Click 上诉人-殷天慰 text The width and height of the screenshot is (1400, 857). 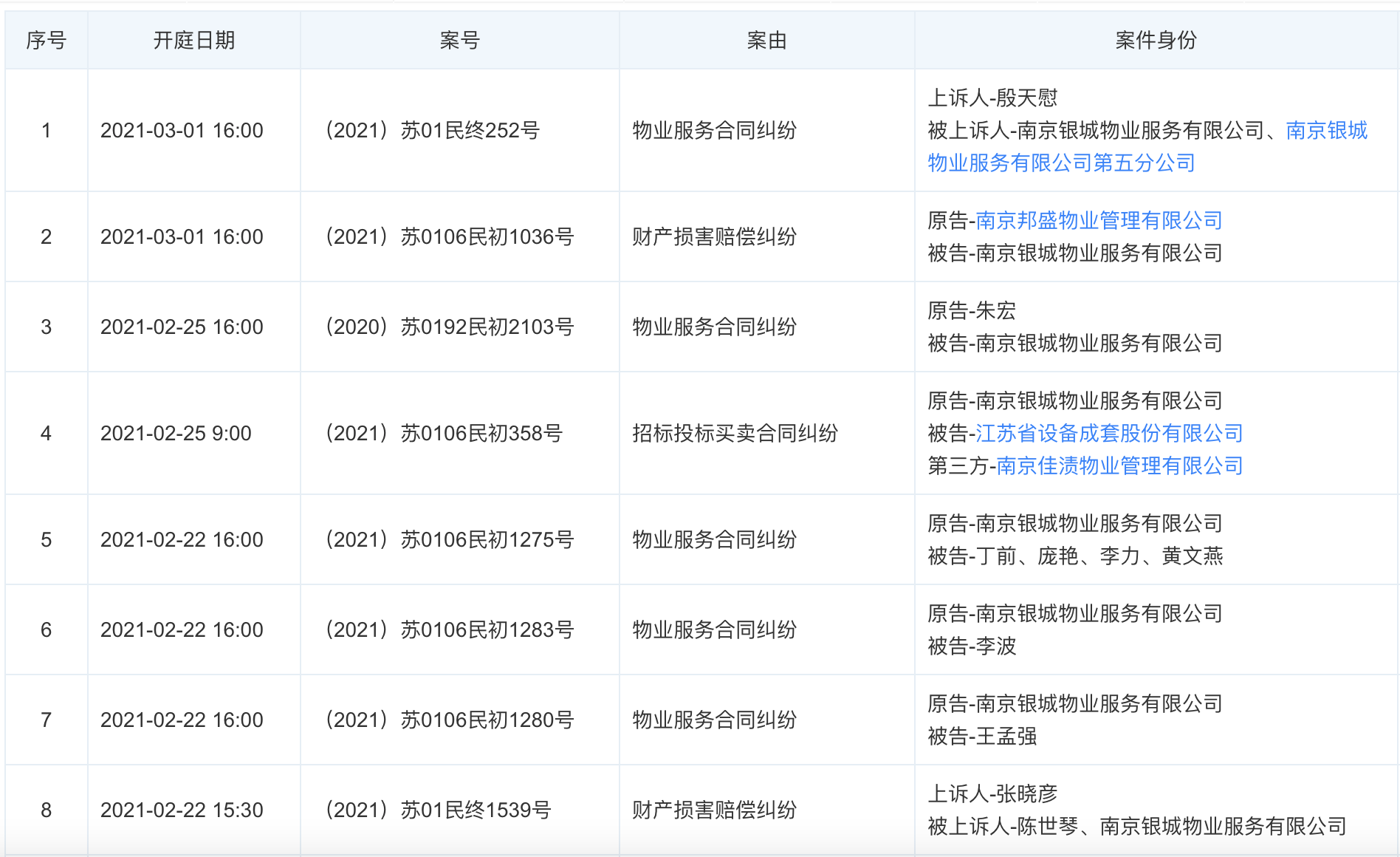(x=992, y=98)
